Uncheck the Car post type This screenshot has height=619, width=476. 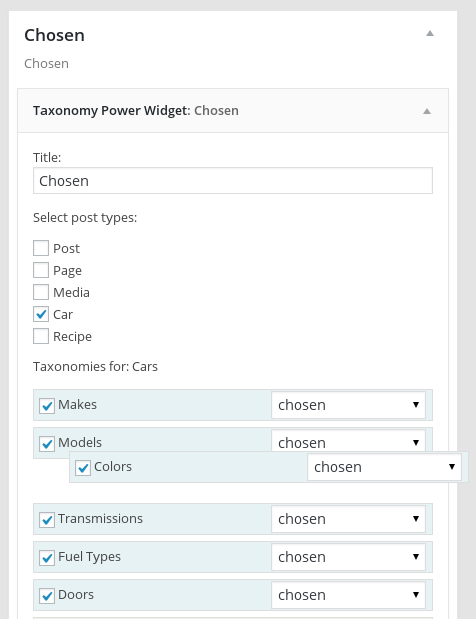tap(41, 315)
